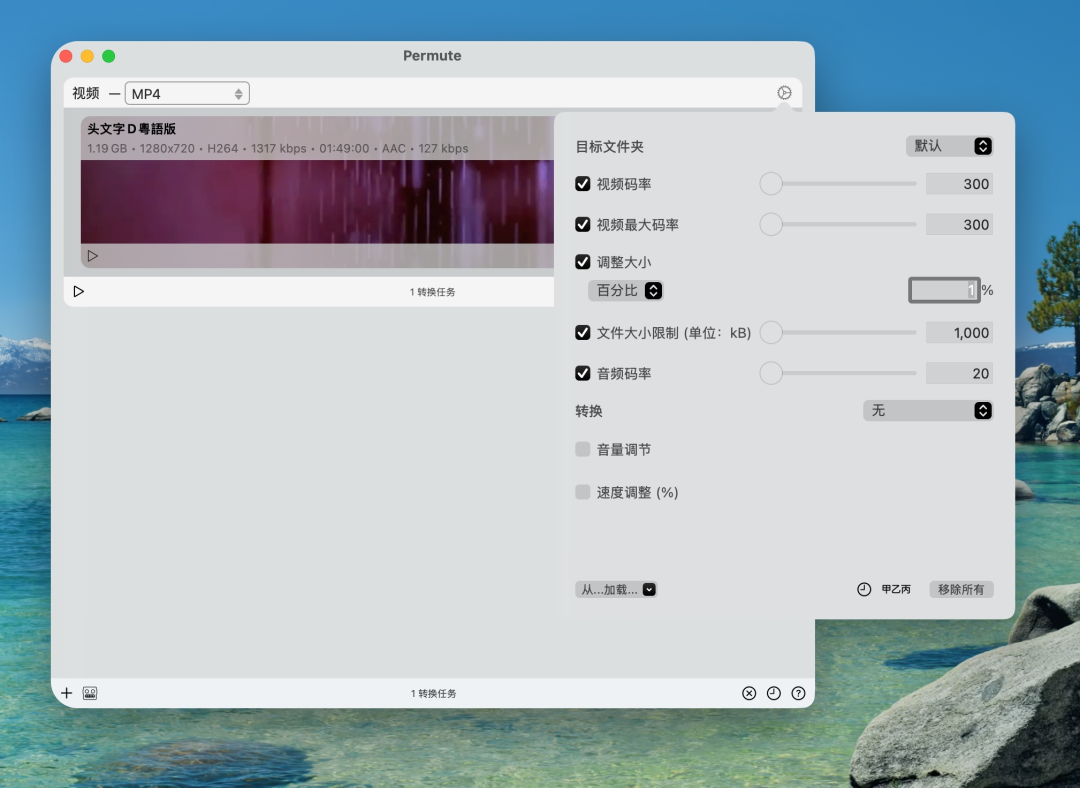Viewport: 1080px width, 788px height.
Task: Open the help question mark icon
Action: 797,692
